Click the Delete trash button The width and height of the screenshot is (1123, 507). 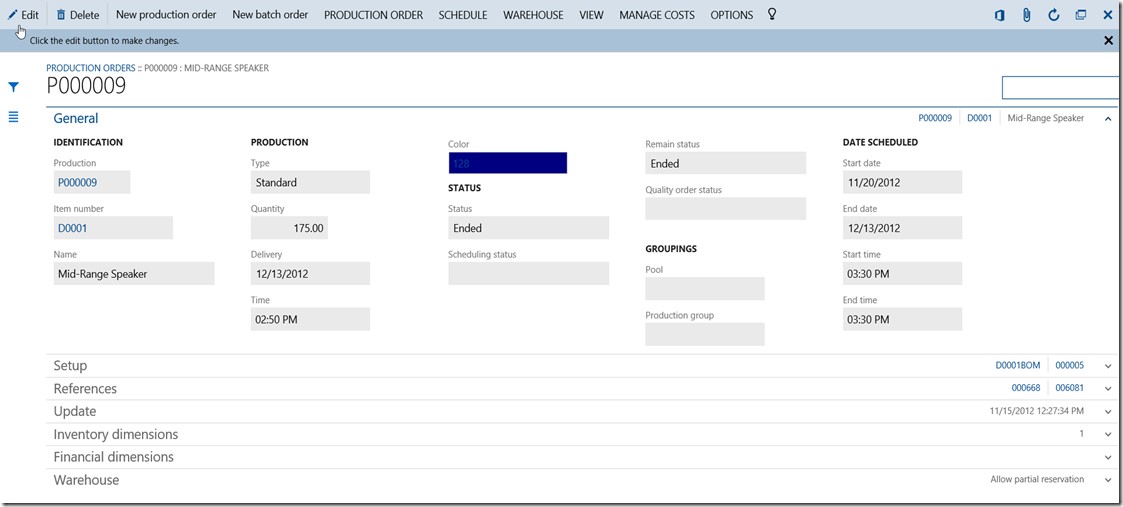click(x=77, y=15)
